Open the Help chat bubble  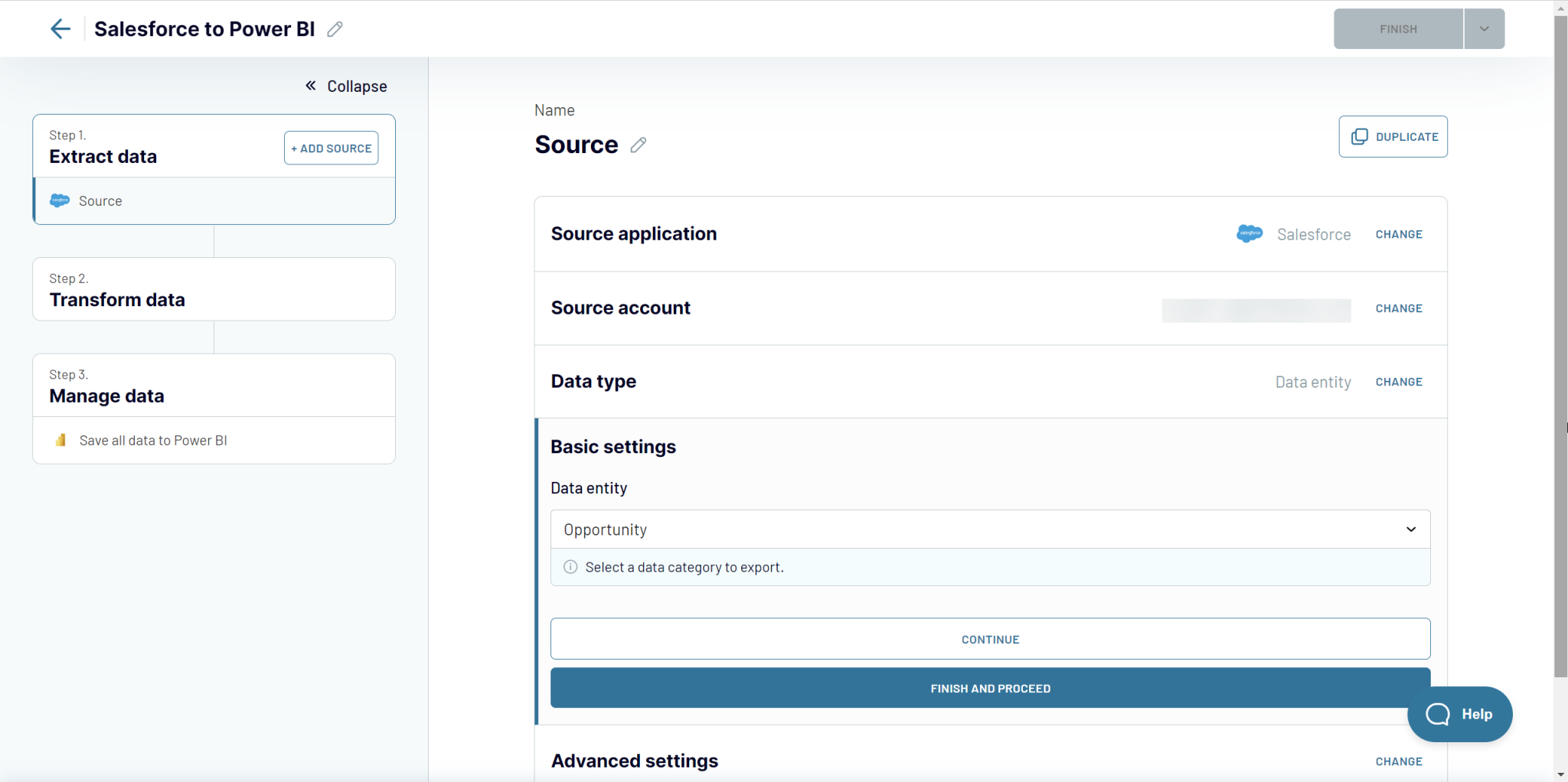[x=1459, y=713]
